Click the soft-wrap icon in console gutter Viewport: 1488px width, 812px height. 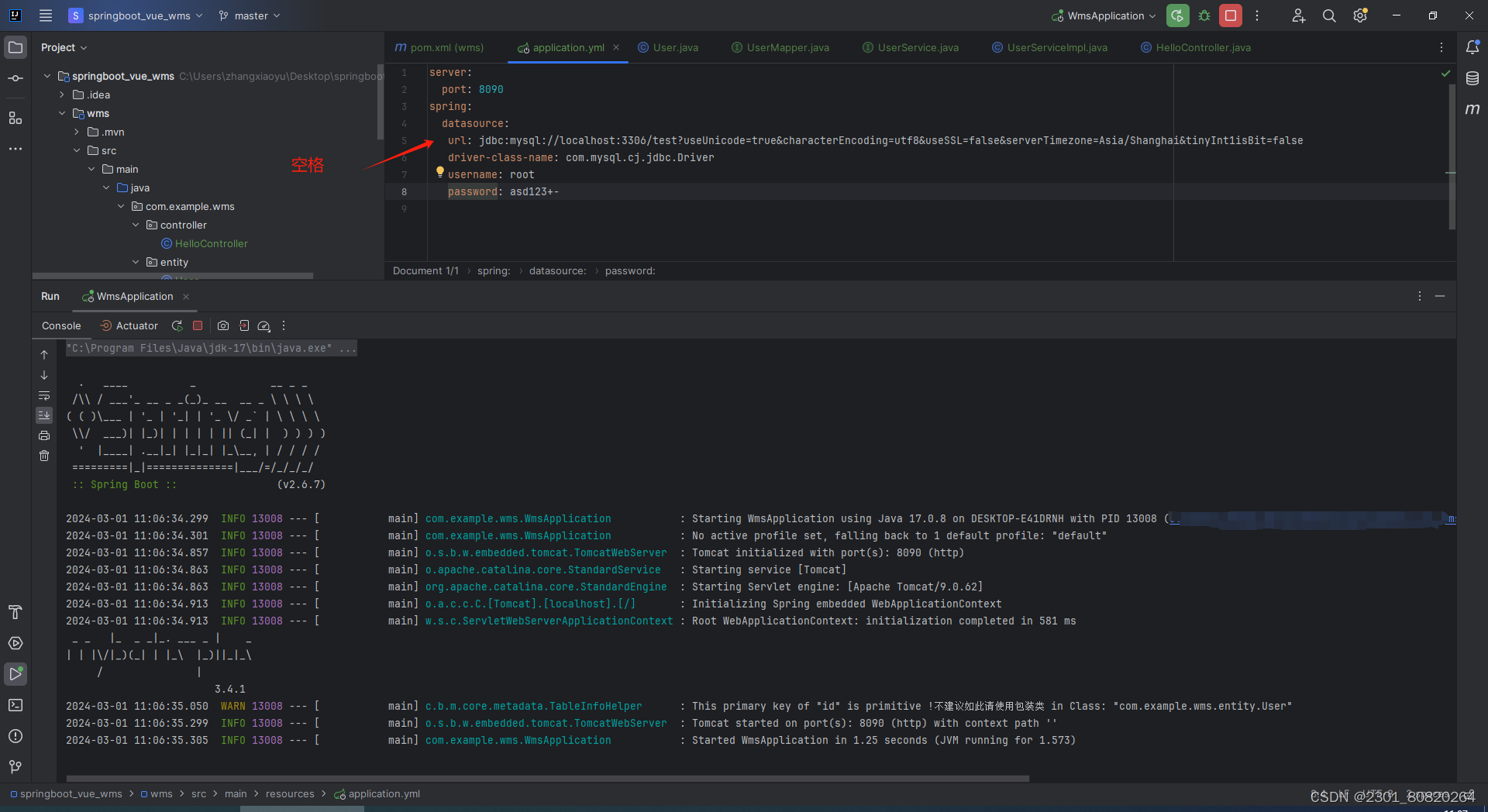(x=44, y=396)
